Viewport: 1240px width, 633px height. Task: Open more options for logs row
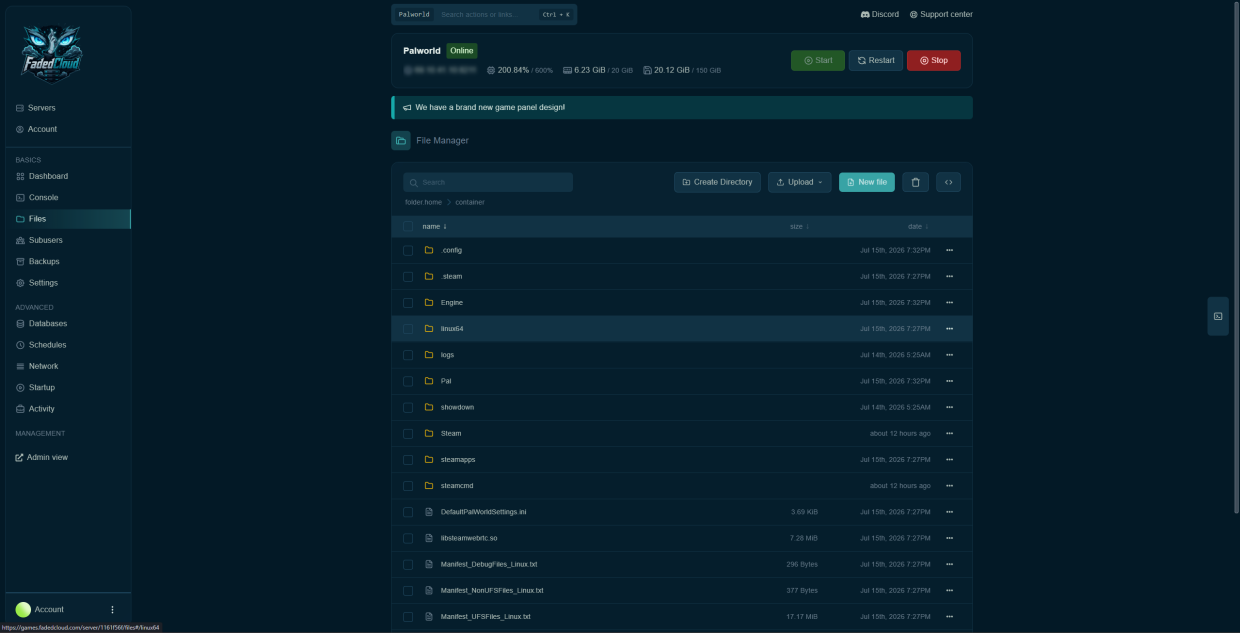click(949, 355)
